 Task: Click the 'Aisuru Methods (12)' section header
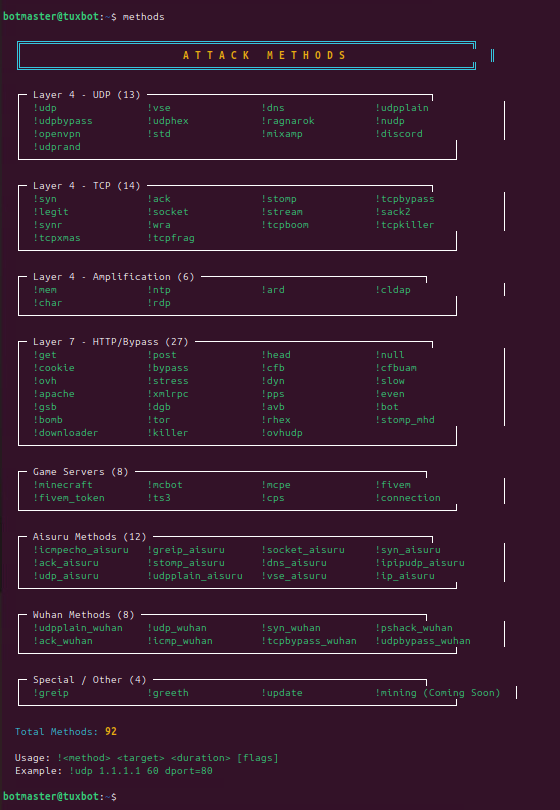point(90,537)
